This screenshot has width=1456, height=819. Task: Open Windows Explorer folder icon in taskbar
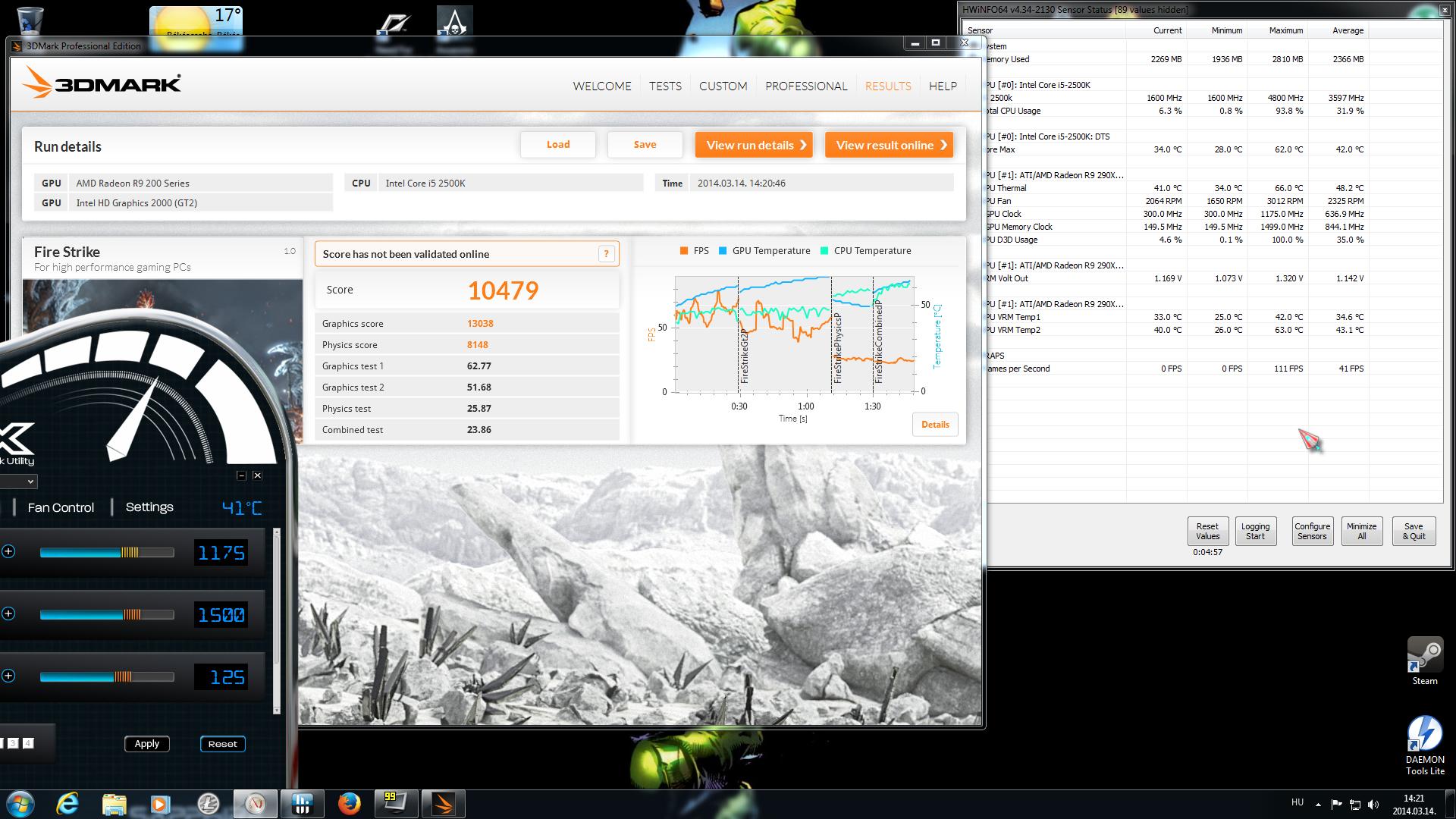(x=114, y=803)
